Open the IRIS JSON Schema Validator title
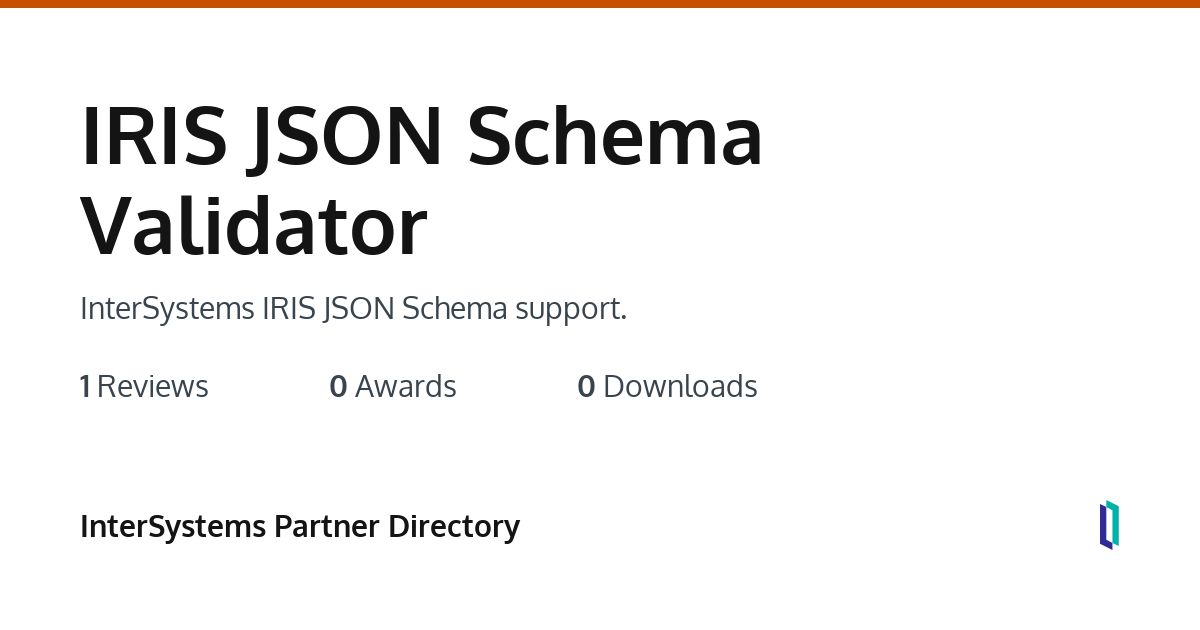The image size is (1200, 630). (421, 182)
